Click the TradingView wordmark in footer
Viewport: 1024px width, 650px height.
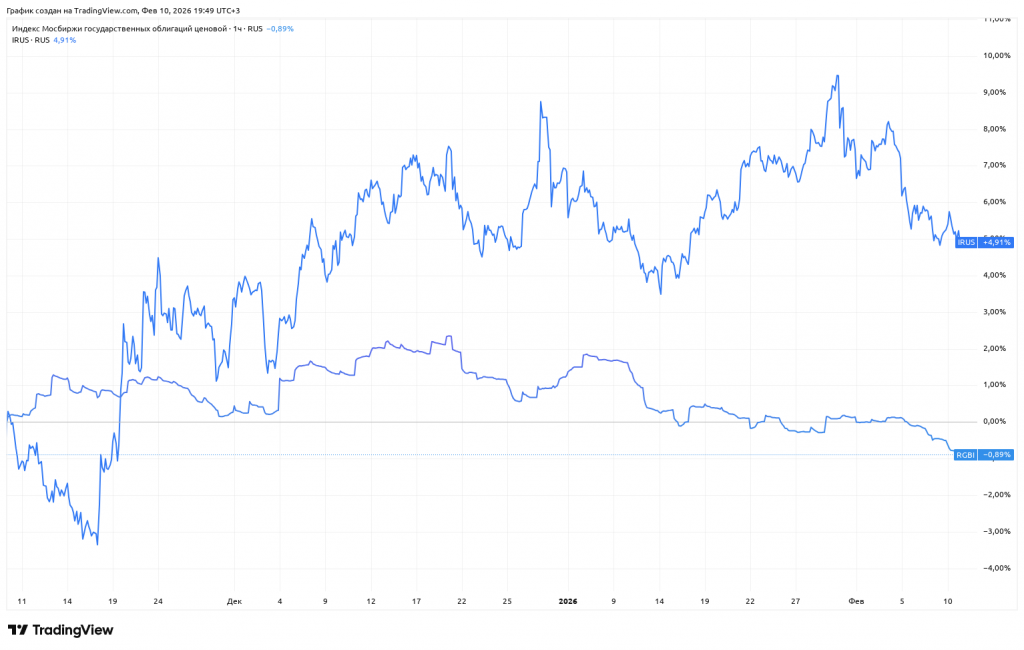point(73,630)
